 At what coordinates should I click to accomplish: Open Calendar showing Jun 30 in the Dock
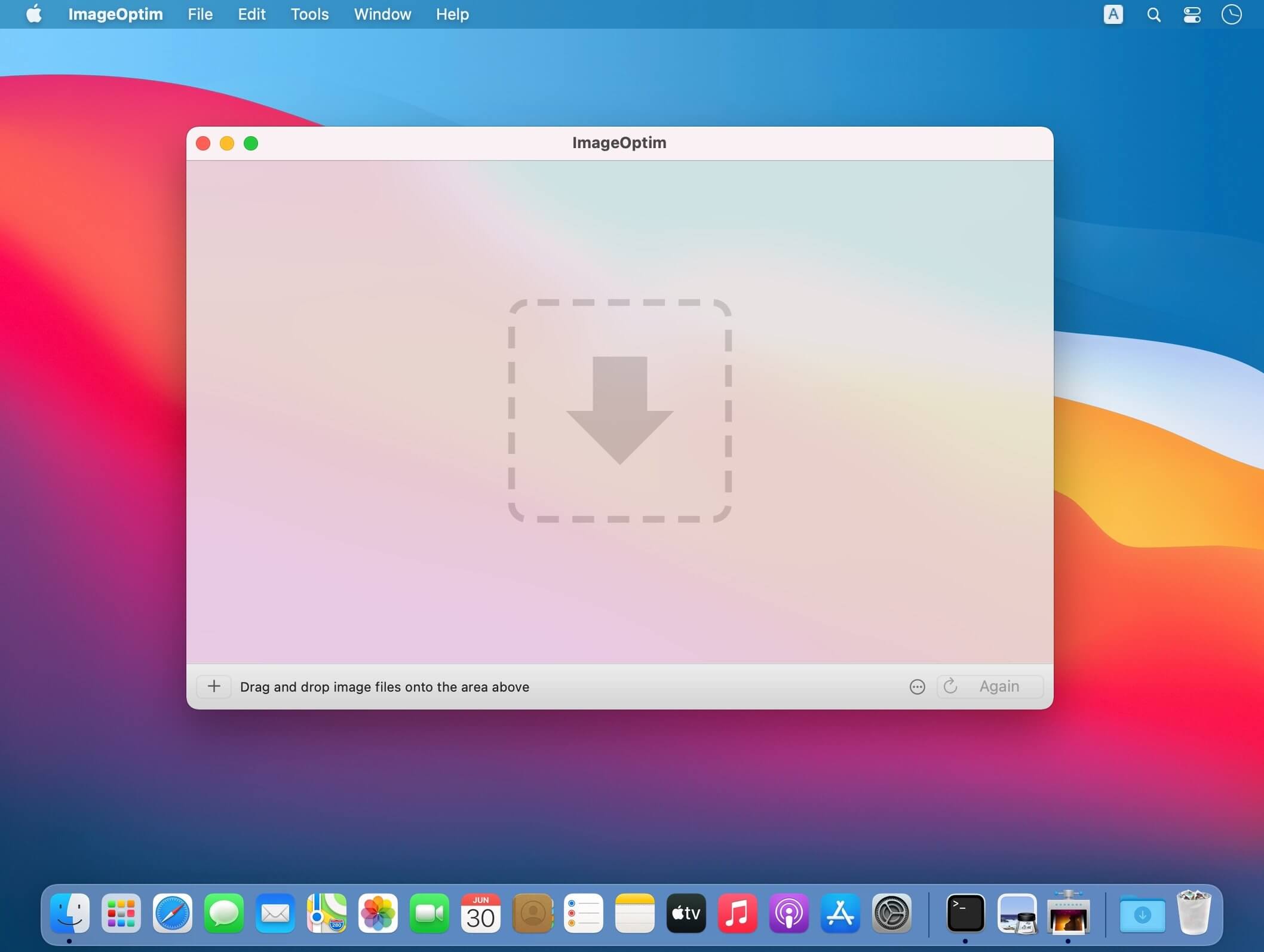coord(481,913)
